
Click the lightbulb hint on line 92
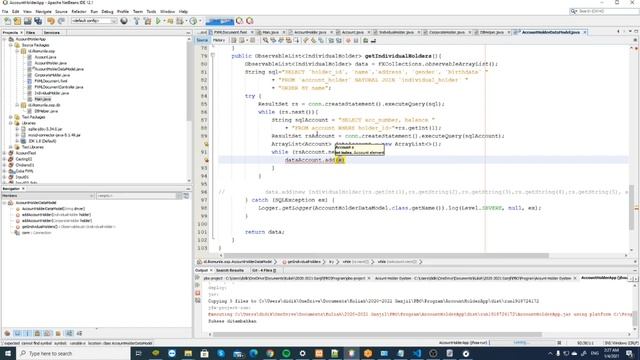(x=206, y=160)
